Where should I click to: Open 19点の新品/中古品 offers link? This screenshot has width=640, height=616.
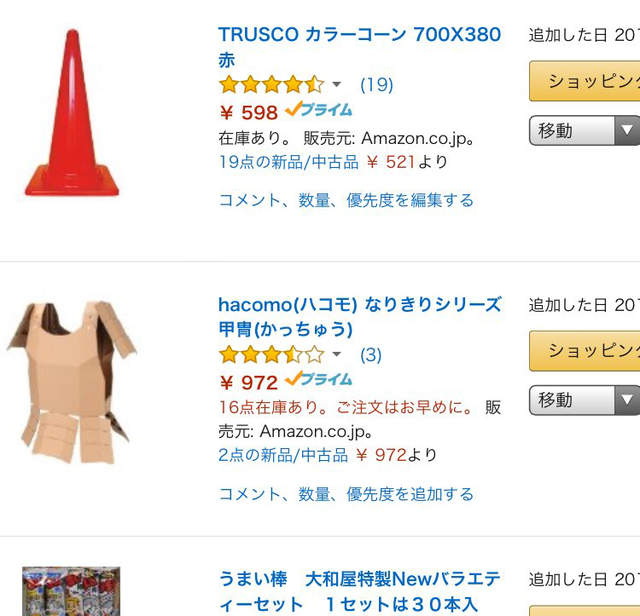point(289,162)
